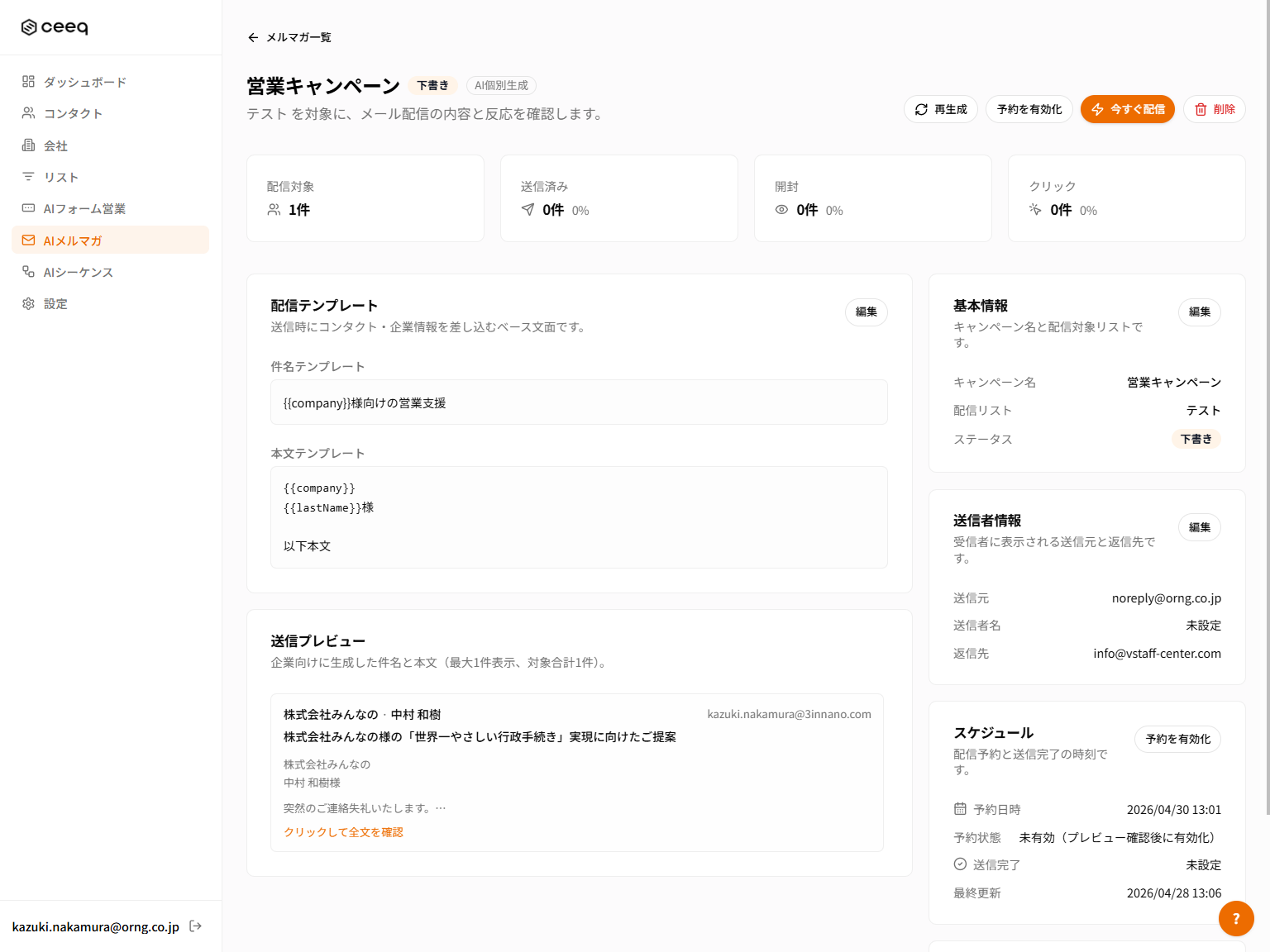Open クリックして全文を確認 link
The image size is (1270, 952).
(x=343, y=832)
